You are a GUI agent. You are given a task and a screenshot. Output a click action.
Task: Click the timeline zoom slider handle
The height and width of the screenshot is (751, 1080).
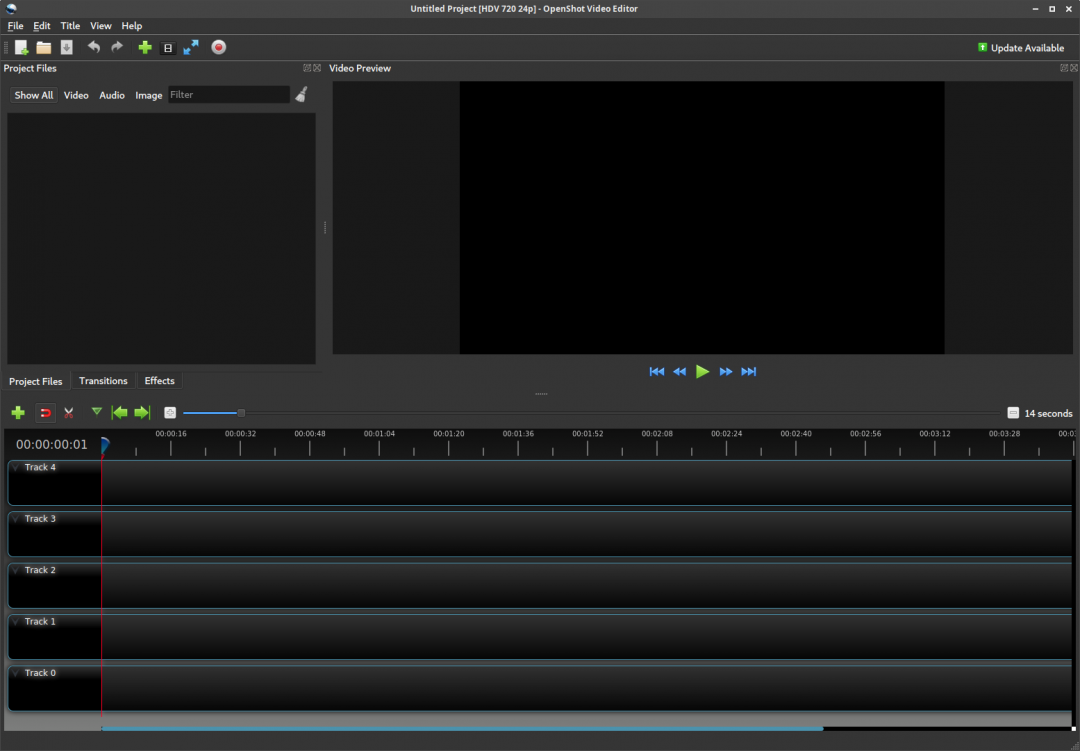[x=241, y=413]
